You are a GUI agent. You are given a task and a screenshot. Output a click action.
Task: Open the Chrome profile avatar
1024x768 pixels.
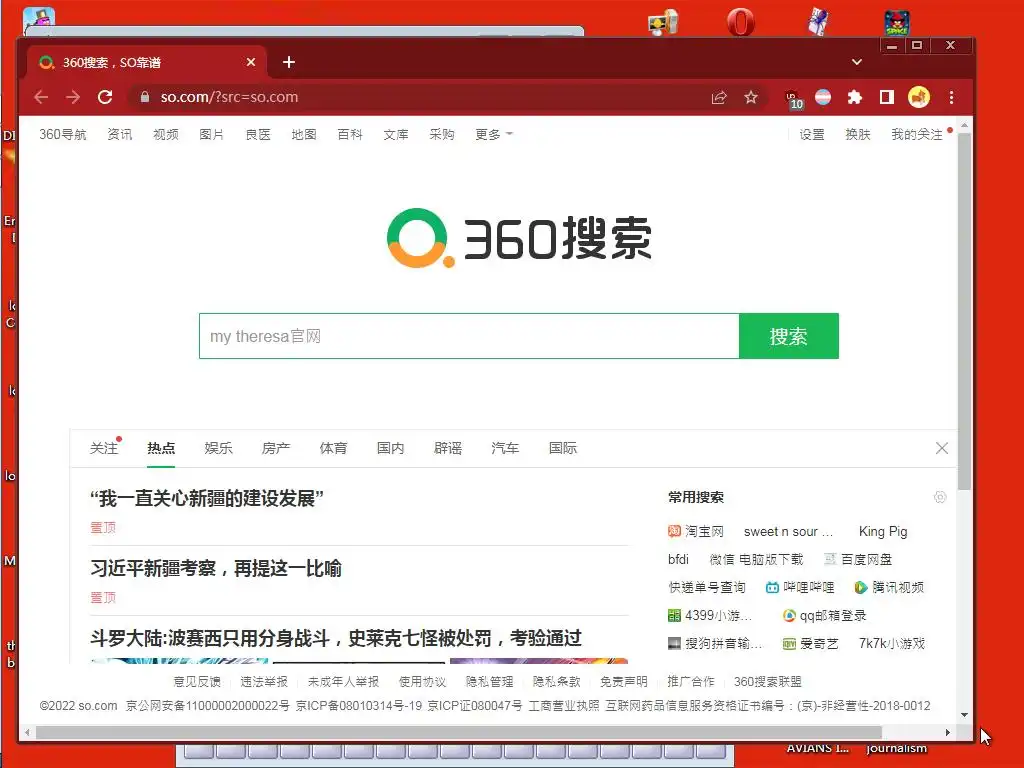pos(919,97)
